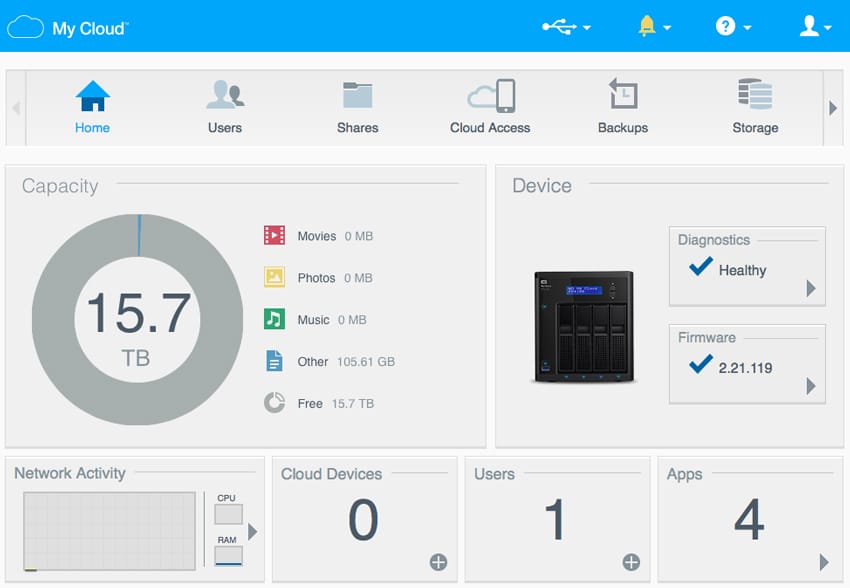This screenshot has height=588, width=850.
Task: Click the Healthy diagnostics checkmark icon
Action: [700, 266]
